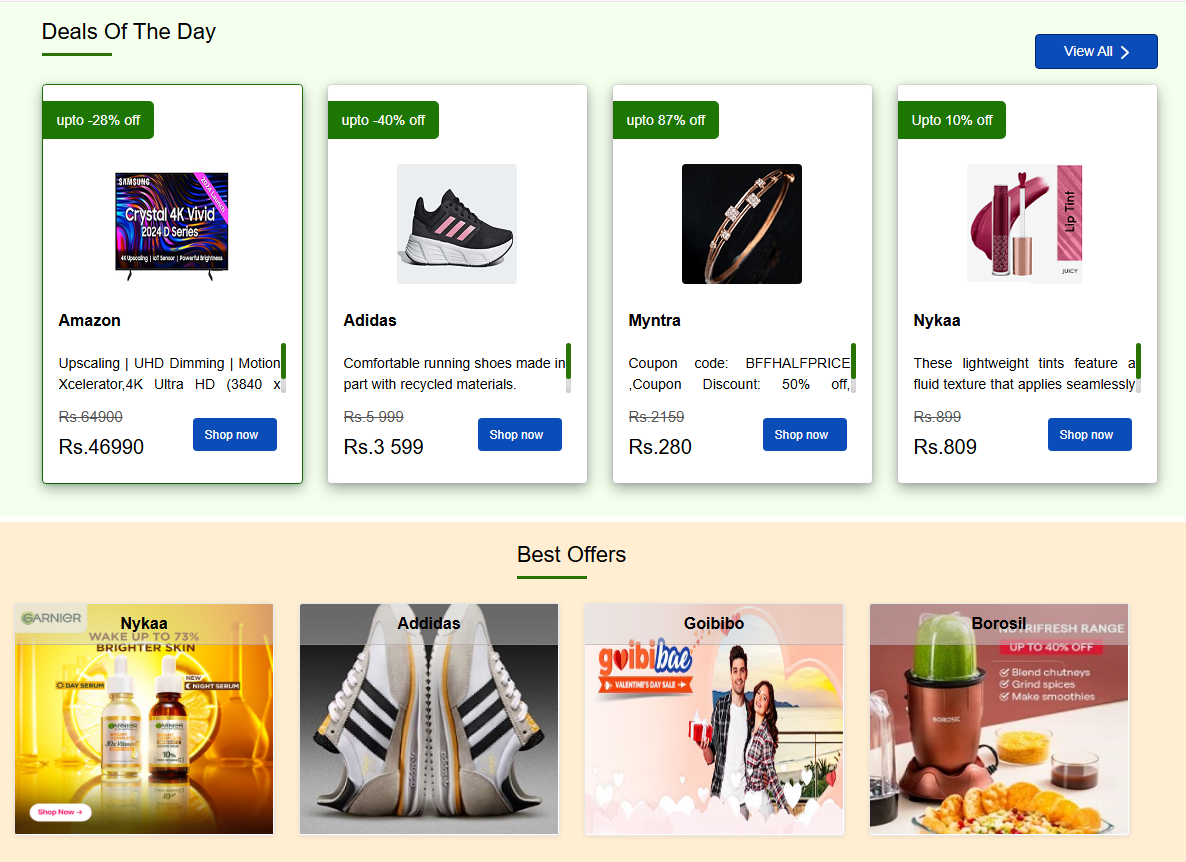The image size is (1186, 862).
Task: Open the Nykaa Lip Tint image
Action: 1026,224
